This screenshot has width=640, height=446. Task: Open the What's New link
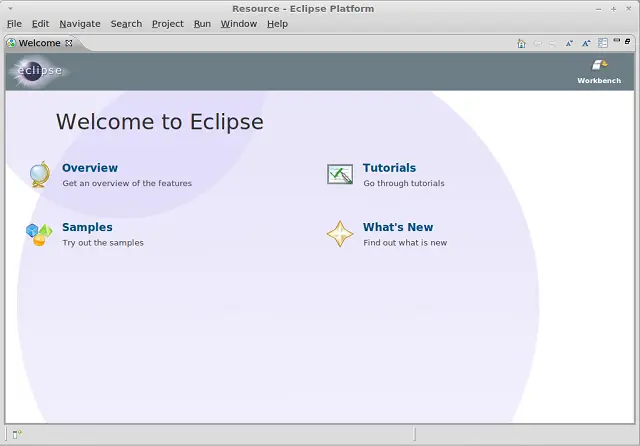[x=398, y=227]
